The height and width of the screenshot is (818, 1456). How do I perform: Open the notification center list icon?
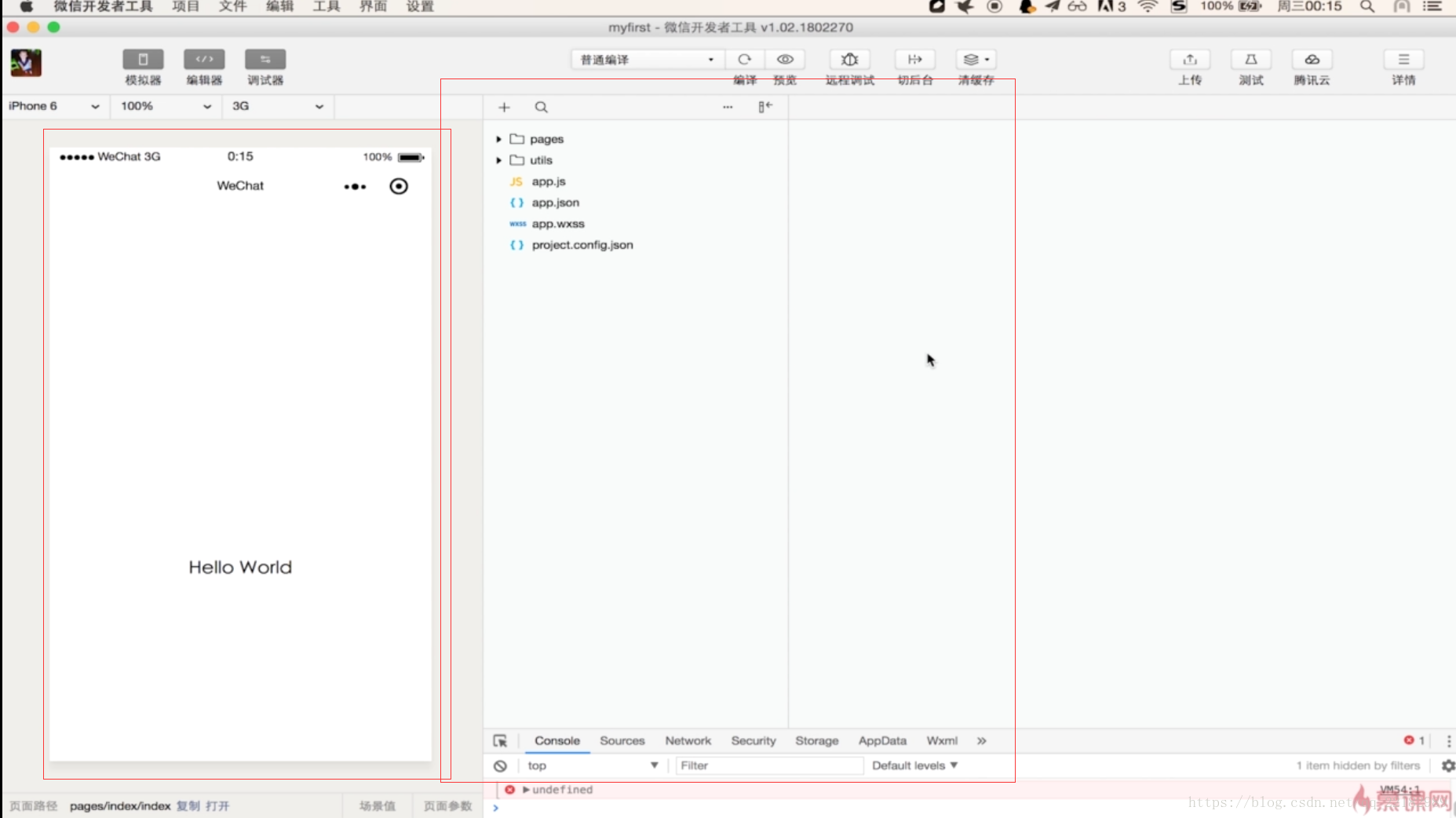click(x=1432, y=6)
